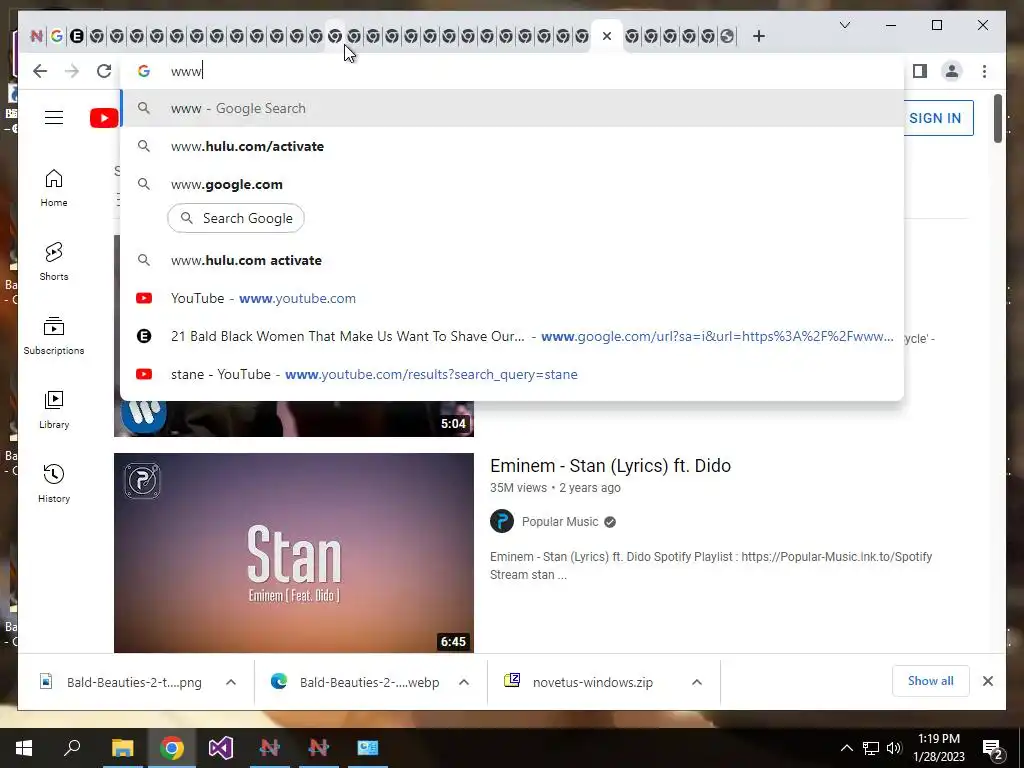Click the browser forward arrow

(72, 71)
